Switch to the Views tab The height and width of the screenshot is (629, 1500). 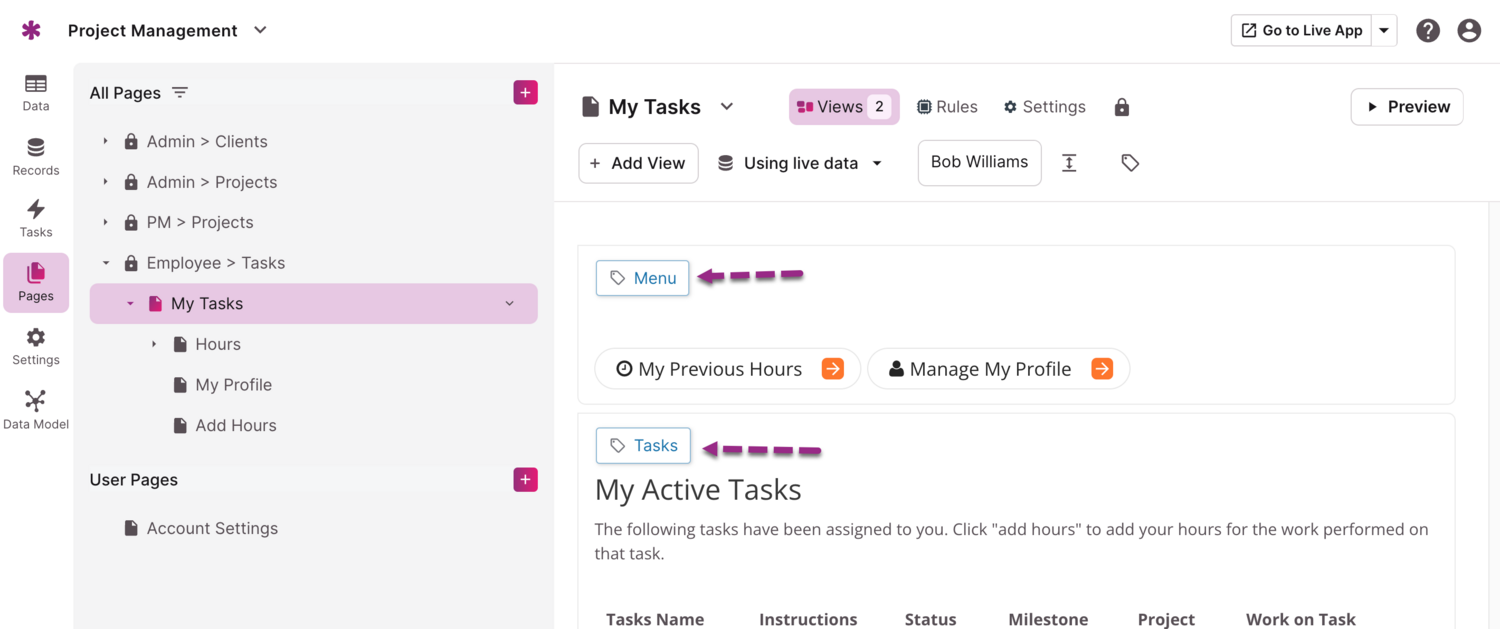(x=843, y=107)
